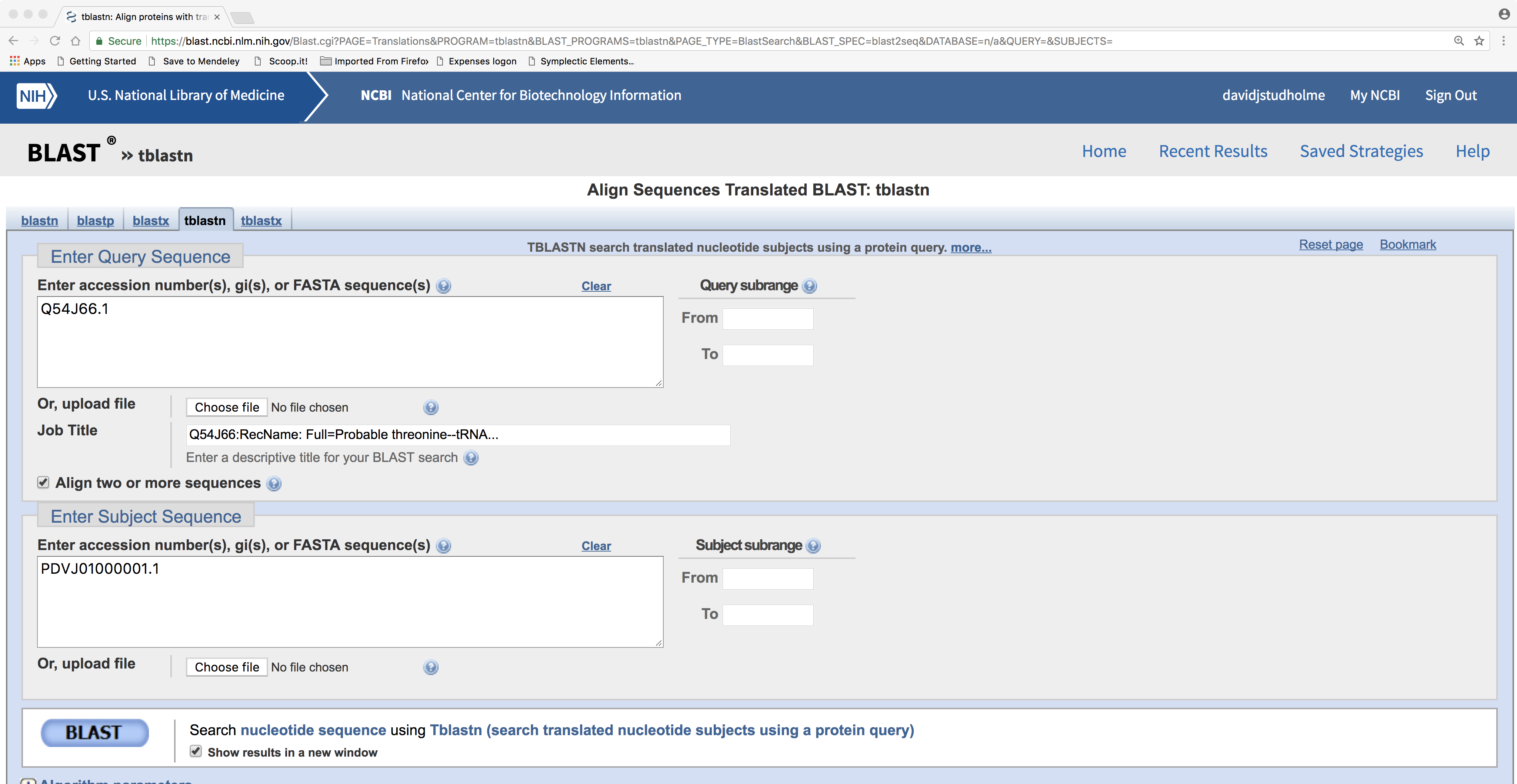Click help icon beside descriptive title hint

click(x=470, y=458)
